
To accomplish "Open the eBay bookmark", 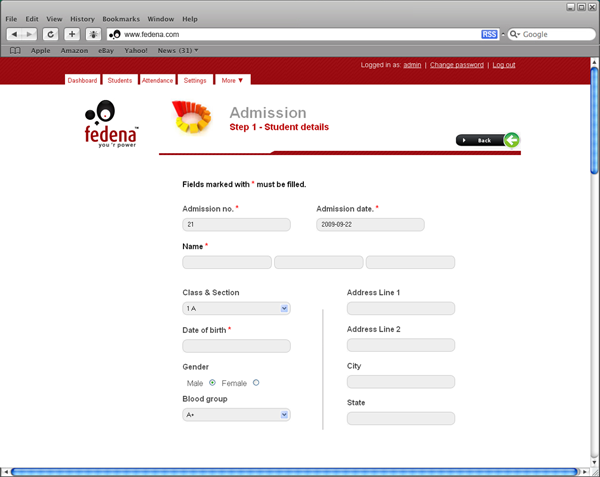I will click(106, 50).
